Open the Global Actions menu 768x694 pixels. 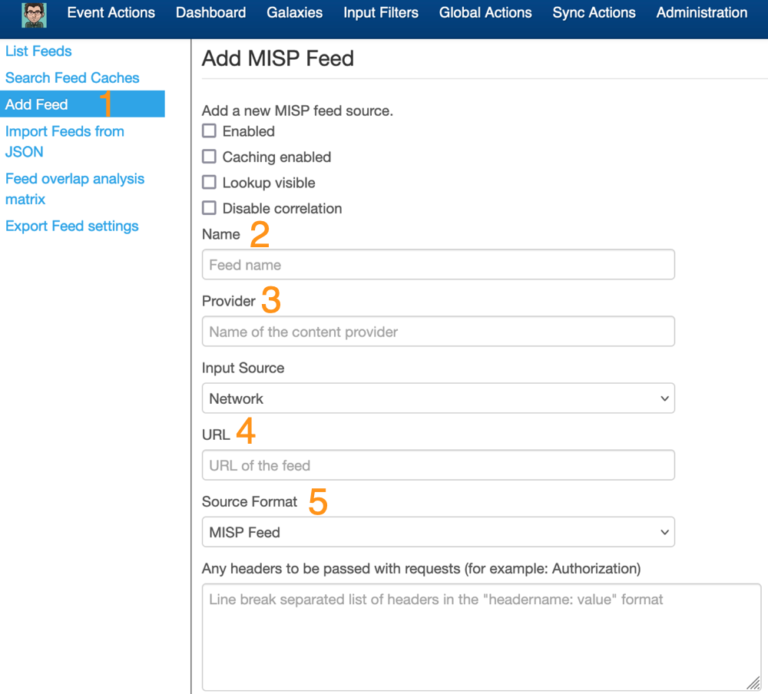485,13
